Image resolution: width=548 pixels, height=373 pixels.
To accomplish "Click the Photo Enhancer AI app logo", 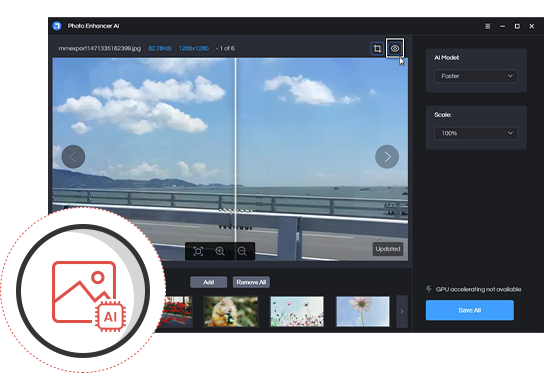I will click(57, 26).
